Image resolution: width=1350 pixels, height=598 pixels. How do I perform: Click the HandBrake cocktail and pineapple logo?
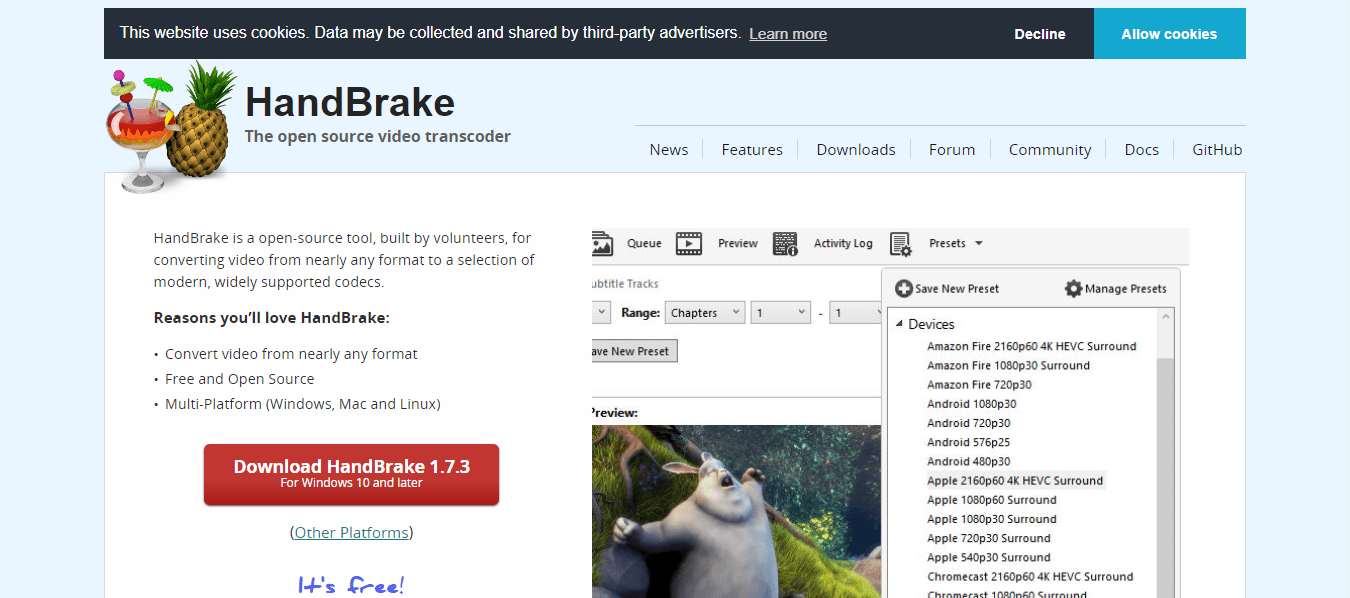coord(171,126)
